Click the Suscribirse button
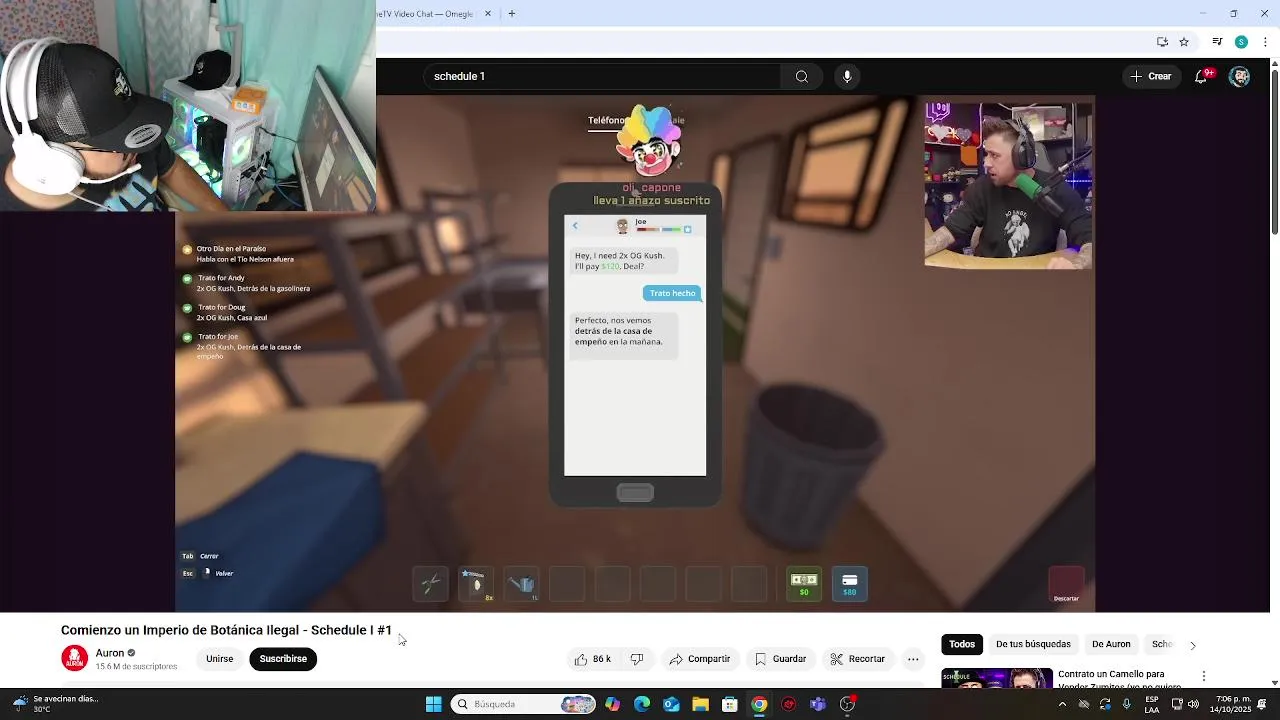Viewport: 1280px width, 720px height. point(283,659)
